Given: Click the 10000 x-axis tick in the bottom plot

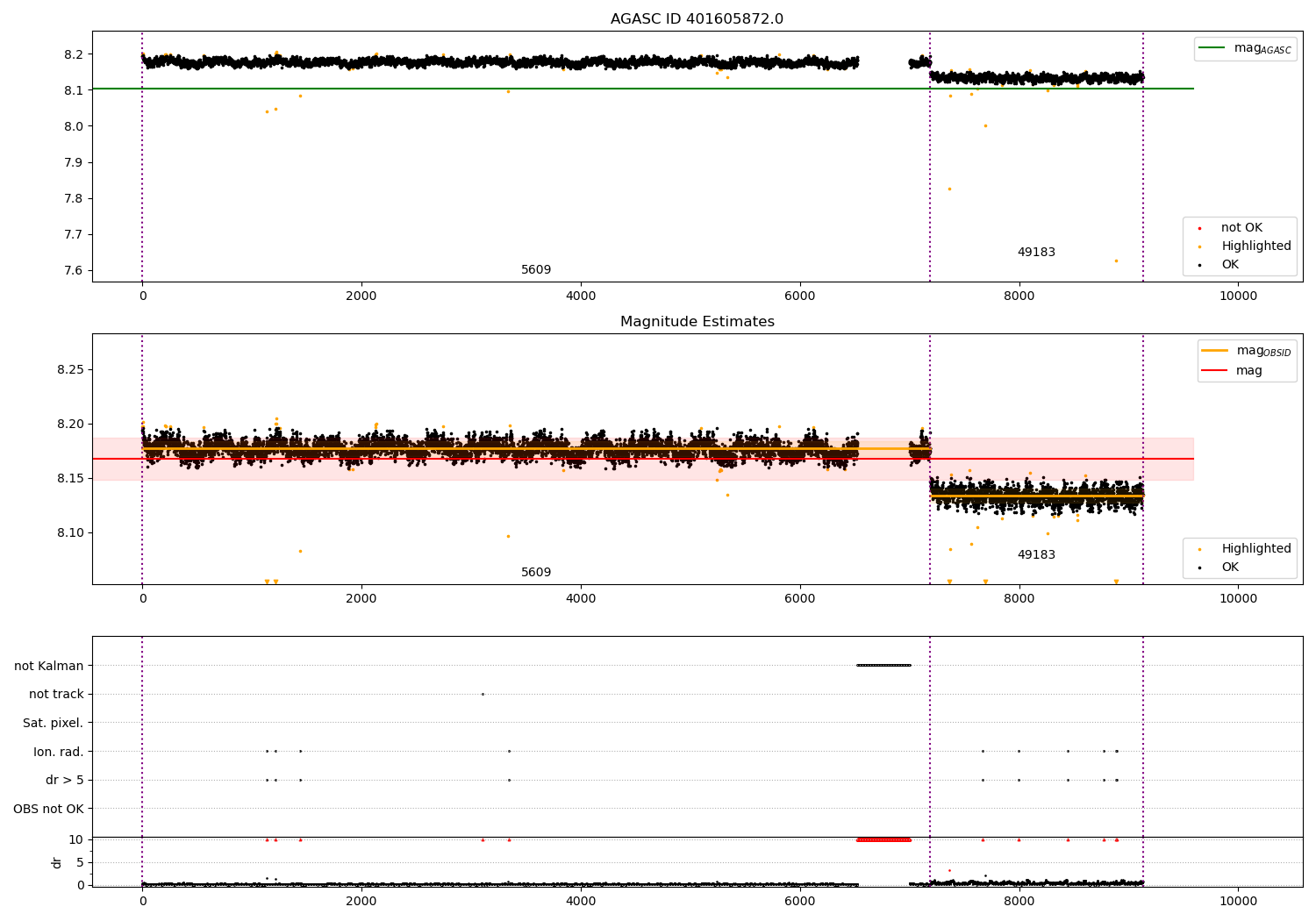Looking at the screenshot, I should pos(1238,901).
